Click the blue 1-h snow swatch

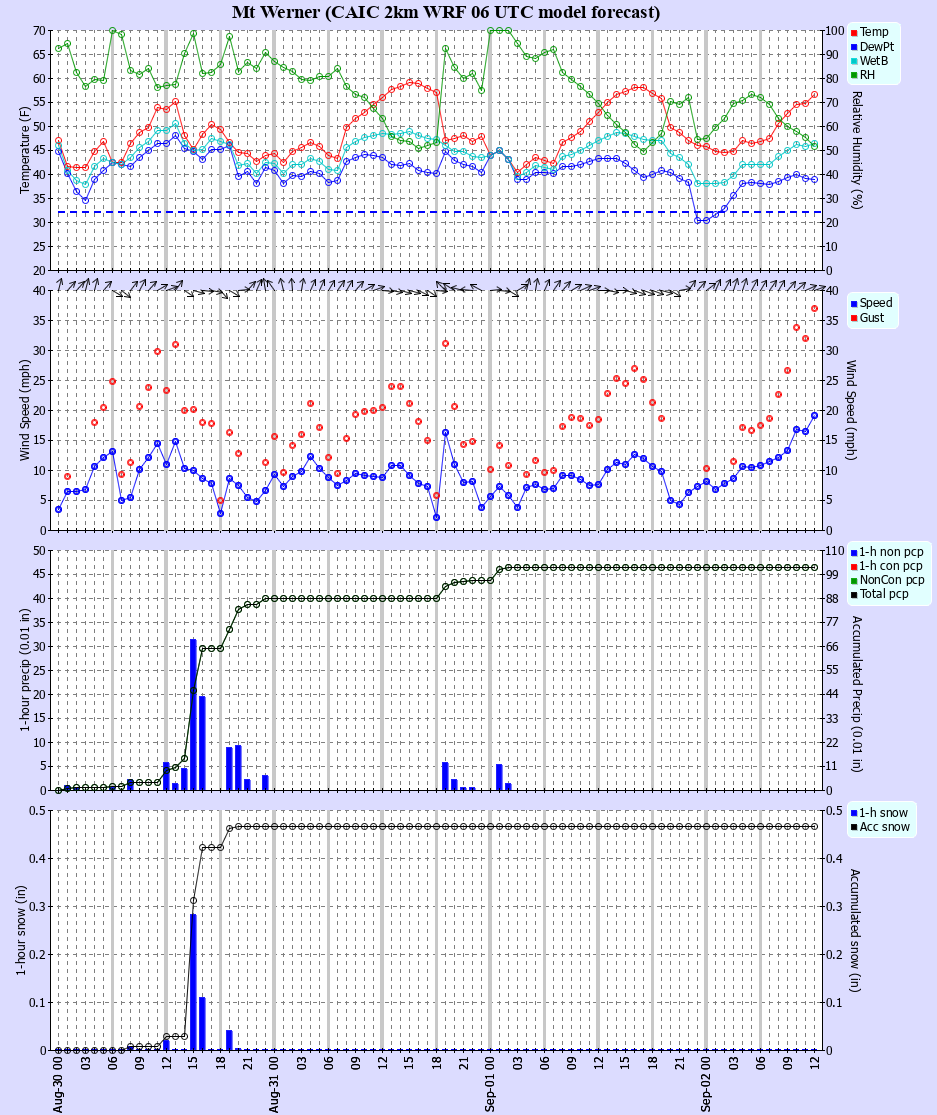pos(854,813)
